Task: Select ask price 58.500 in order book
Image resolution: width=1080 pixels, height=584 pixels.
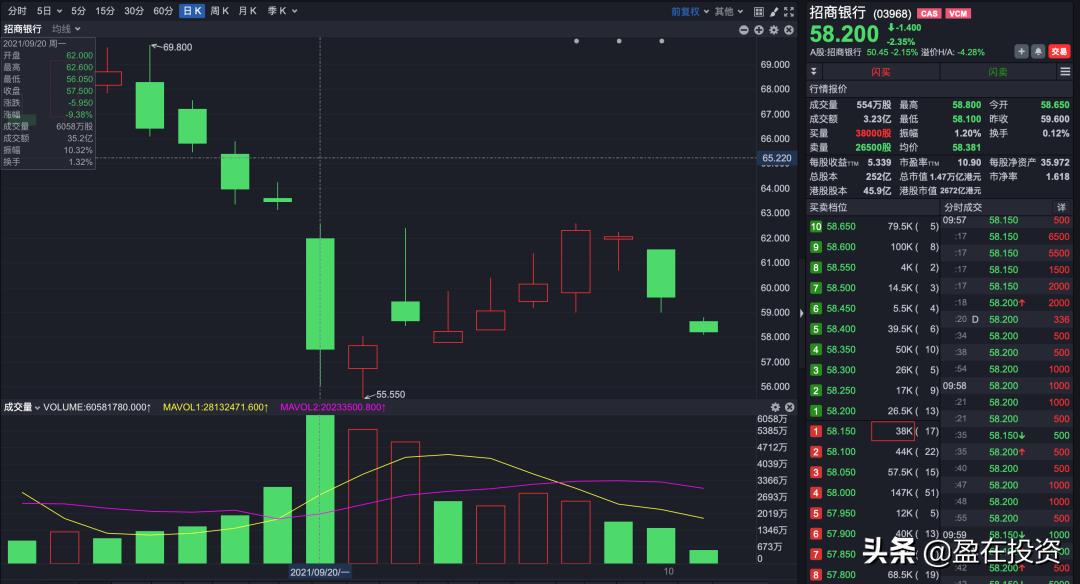Action: pos(841,288)
